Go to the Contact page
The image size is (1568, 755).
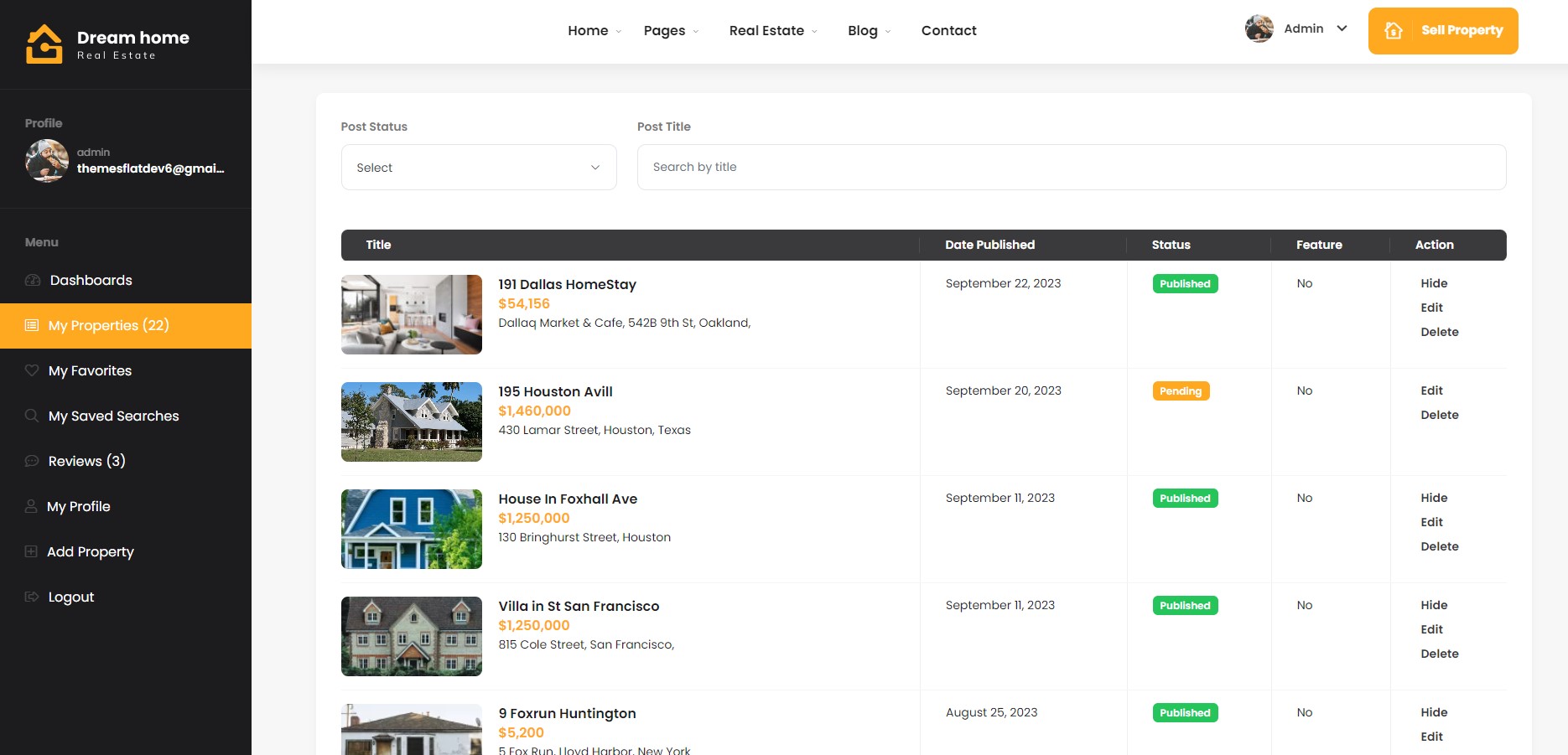948,30
